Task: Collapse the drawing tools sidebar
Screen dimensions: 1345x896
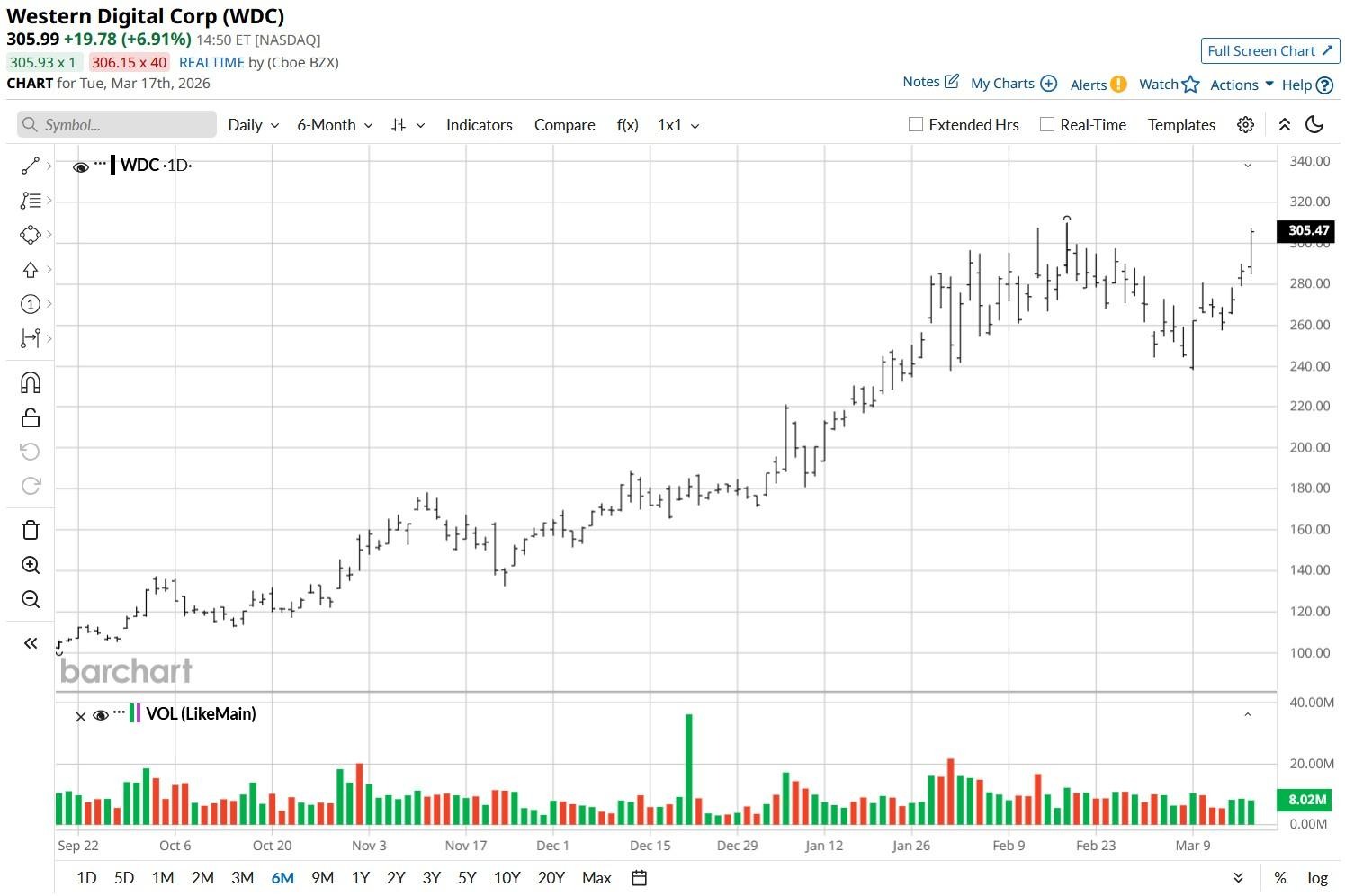Action: click(30, 643)
